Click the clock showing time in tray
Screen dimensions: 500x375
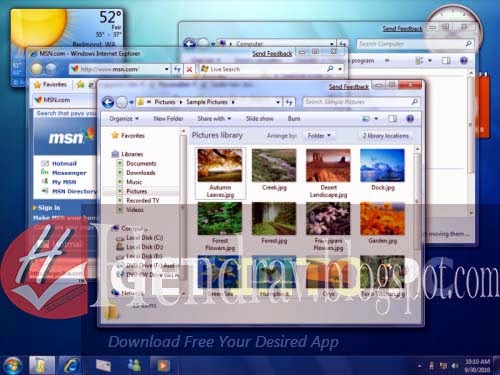pos(477,366)
